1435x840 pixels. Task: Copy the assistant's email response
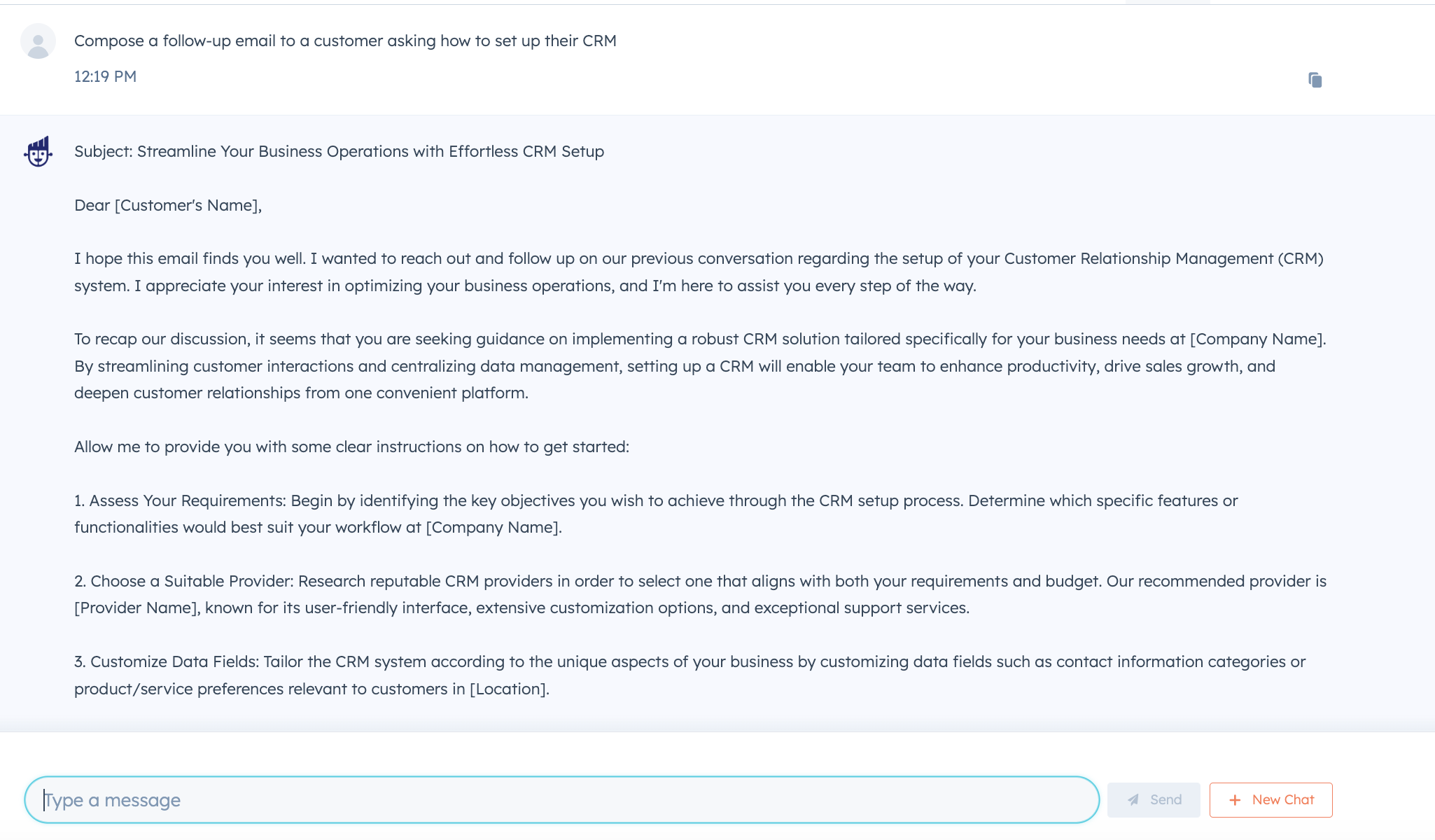1315,80
